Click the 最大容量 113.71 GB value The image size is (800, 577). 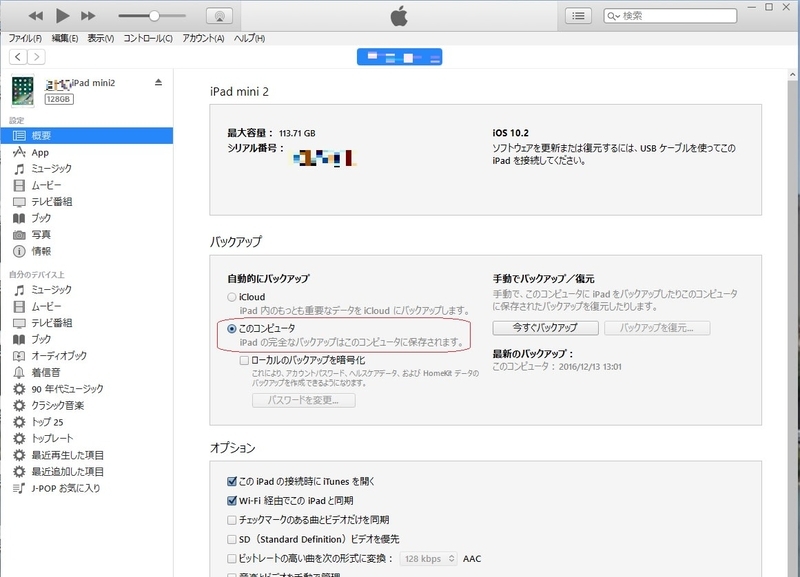click(297, 133)
